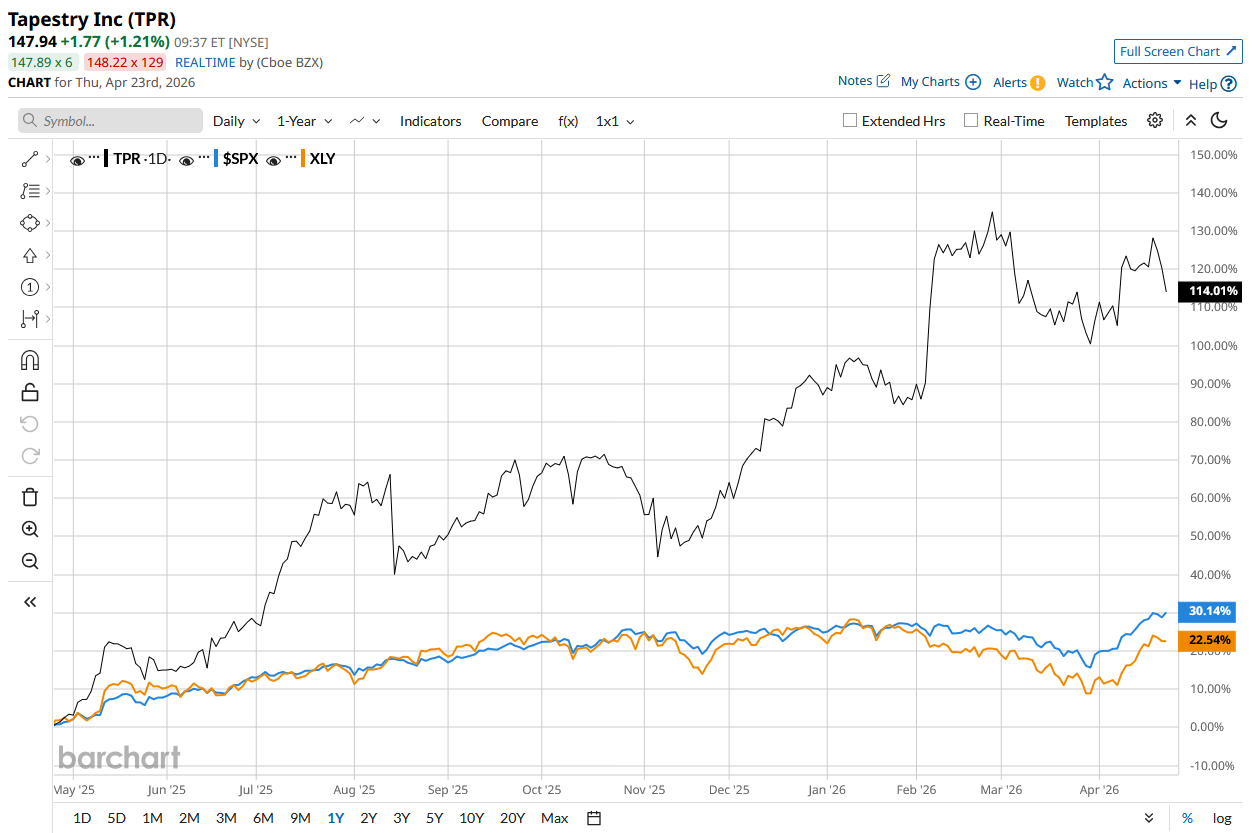Open the Daily frequency dropdown
The height and width of the screenshot is (833, 1254).
point(236,121)
